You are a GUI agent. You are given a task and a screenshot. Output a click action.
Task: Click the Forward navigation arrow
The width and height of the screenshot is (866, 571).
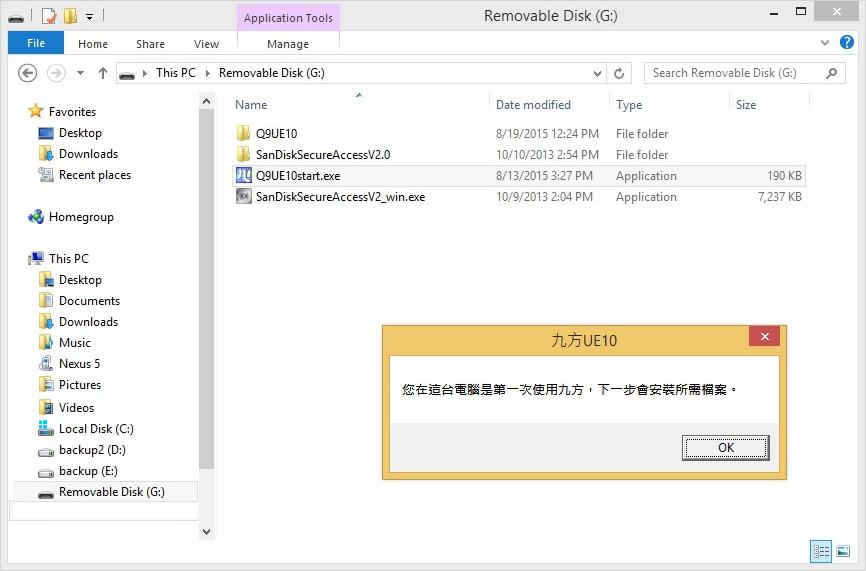click(x=56, y=73)
